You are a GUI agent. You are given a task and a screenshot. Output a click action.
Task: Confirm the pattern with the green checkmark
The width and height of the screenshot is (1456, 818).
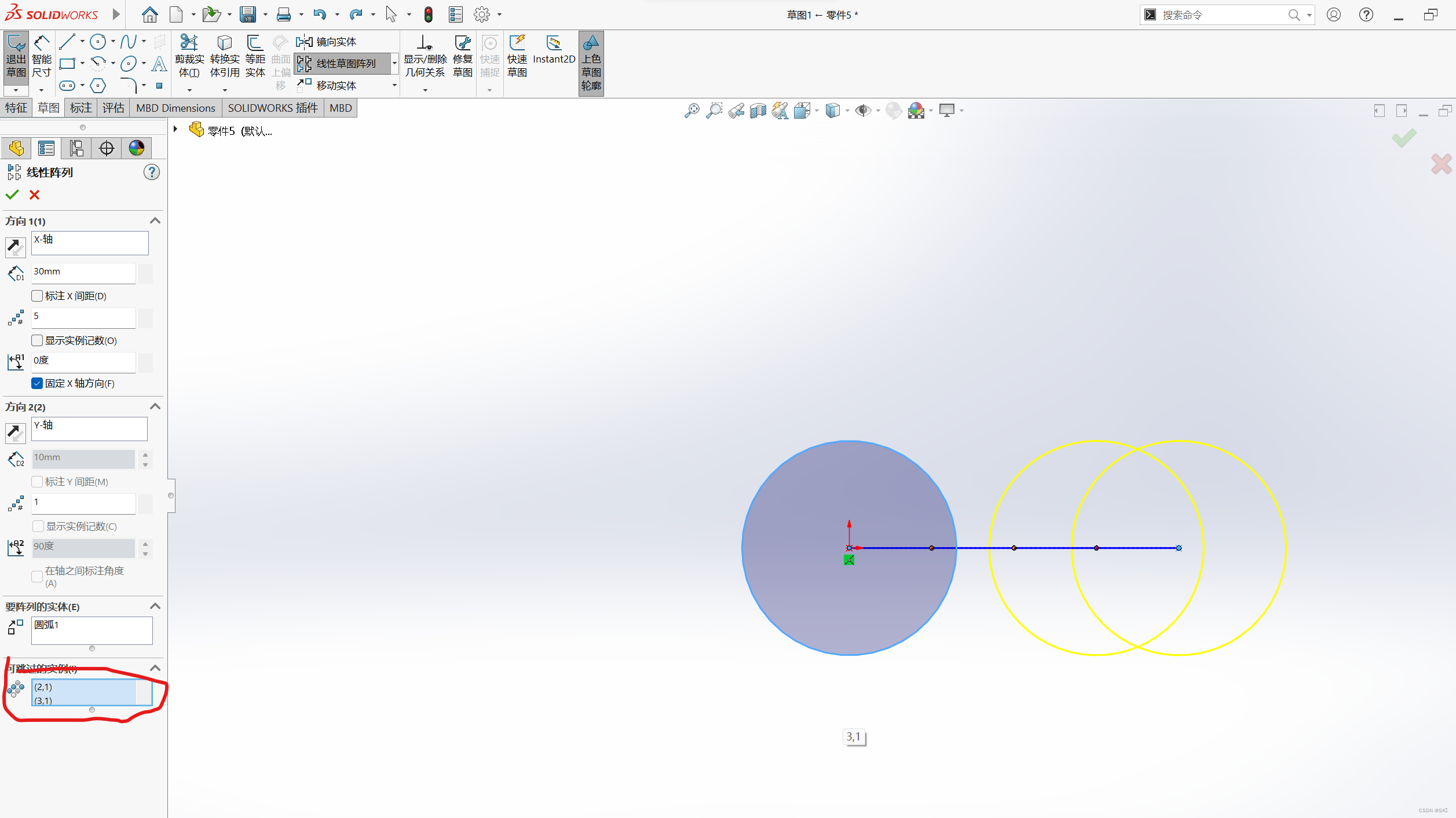point(12,195)
